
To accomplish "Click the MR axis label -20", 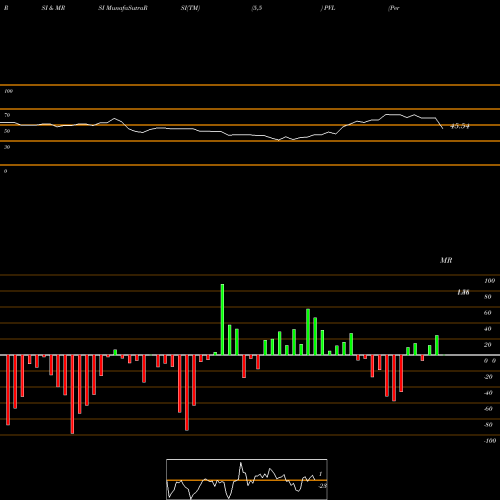I will 488,377.
